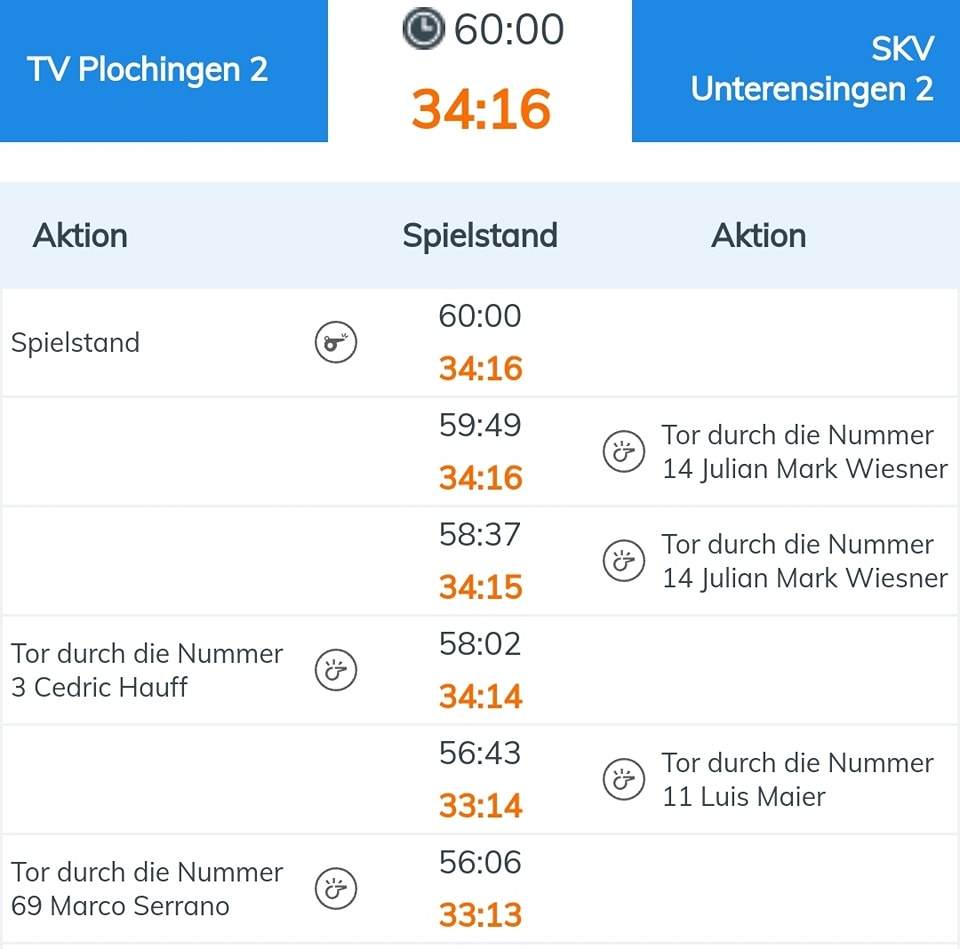Open Julian Mark Wiesner's 58:37 goal entry
The height and width of the screenshot is (949, 960).
(804, 561)
